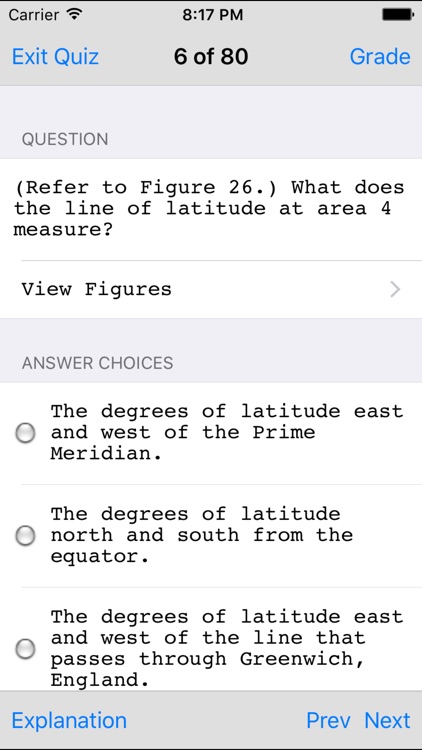
Task: Tap Grade to score the quiz
Action: click(380, 56)
